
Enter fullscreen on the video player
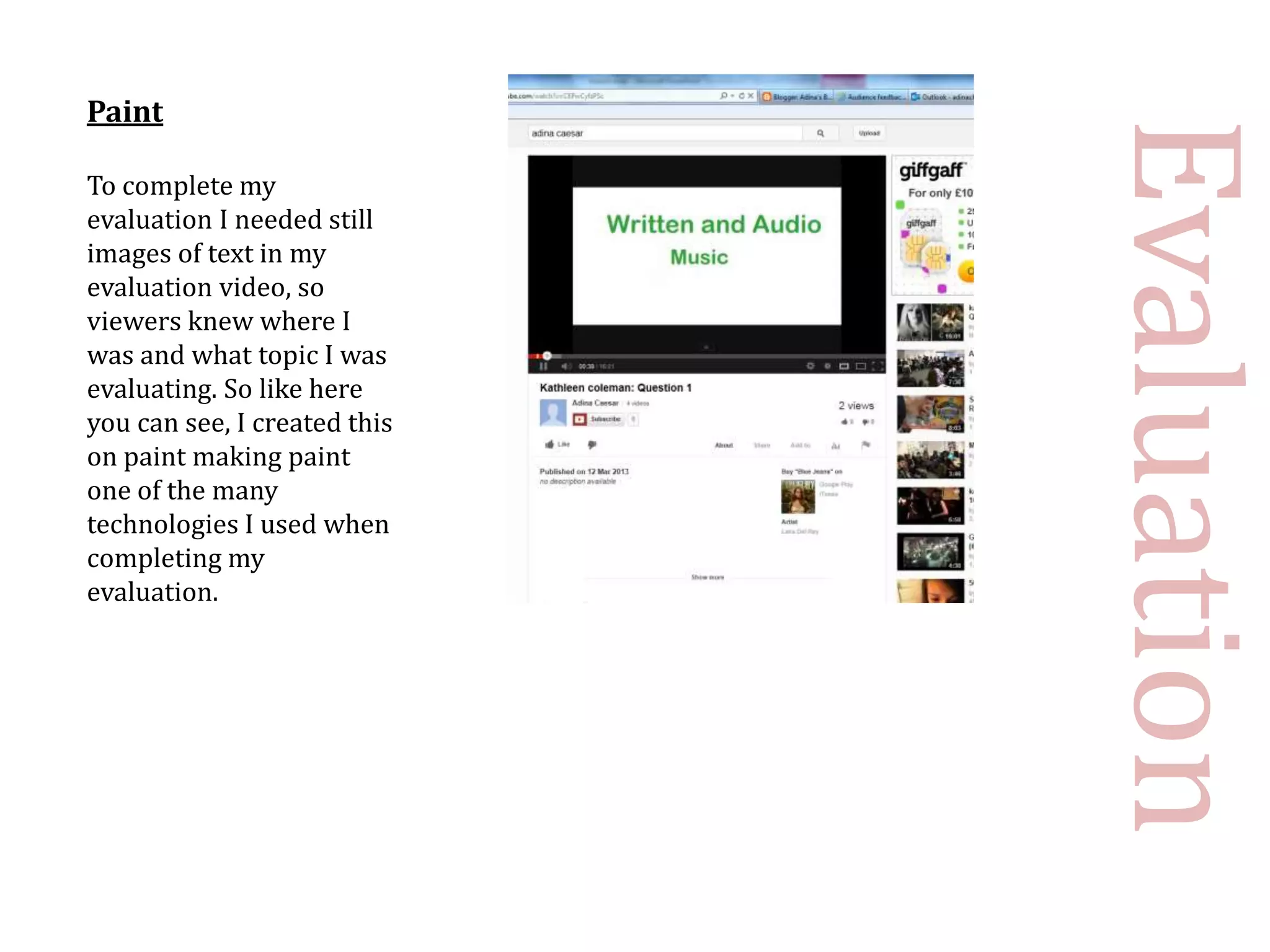click(877, 366)
